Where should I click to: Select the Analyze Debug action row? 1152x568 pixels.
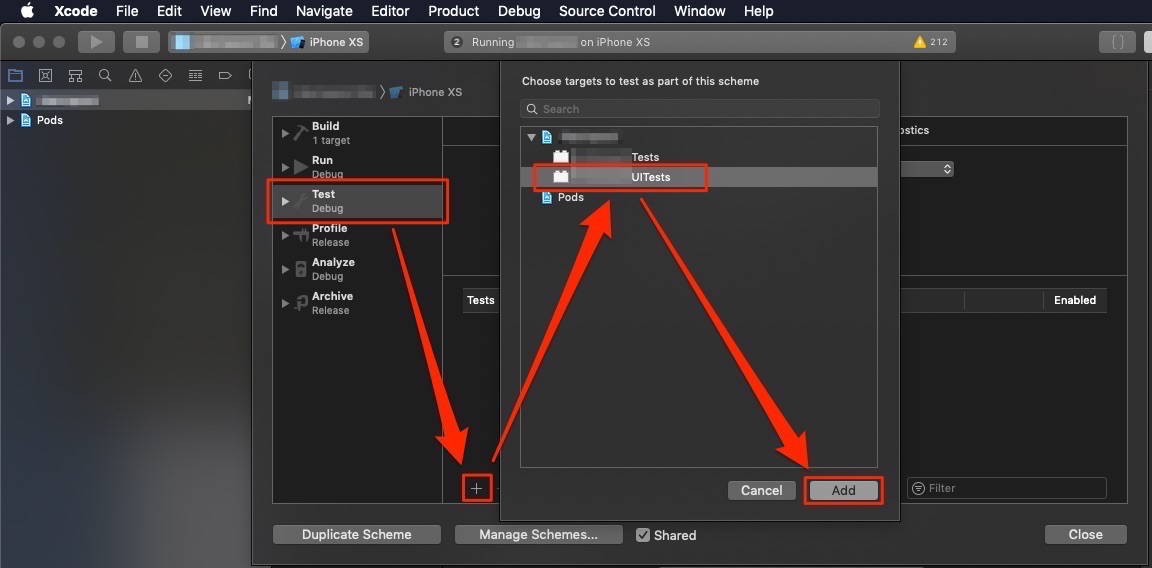pos(357,269)
